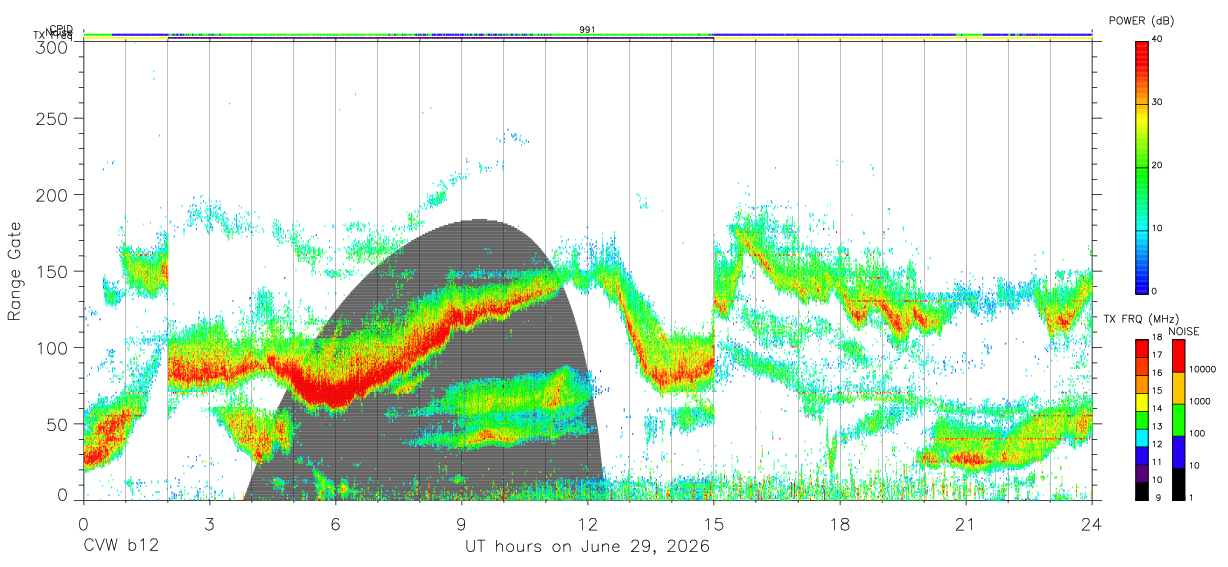The width and height of the screenshot is (1228, 567).
Task: Click UT hour 18 axis tick label
Action: [840, 523]
